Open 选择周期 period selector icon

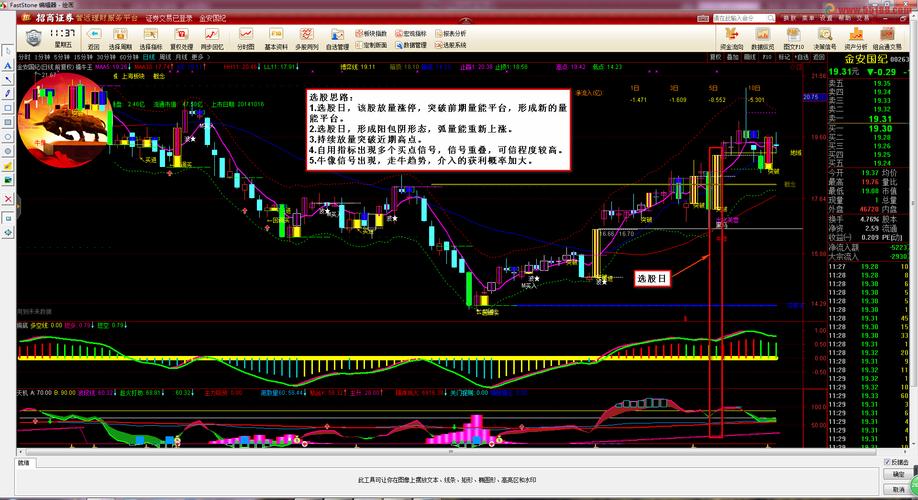(120, 35)
